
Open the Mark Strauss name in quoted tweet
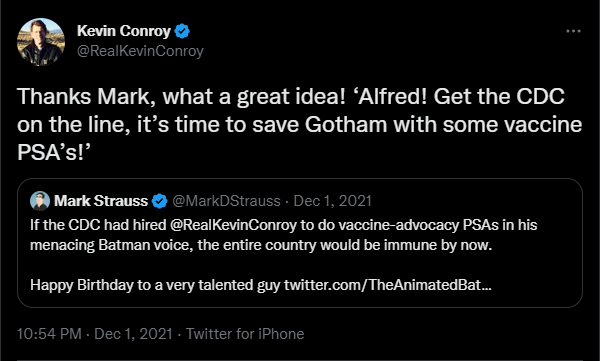[101, 201]
